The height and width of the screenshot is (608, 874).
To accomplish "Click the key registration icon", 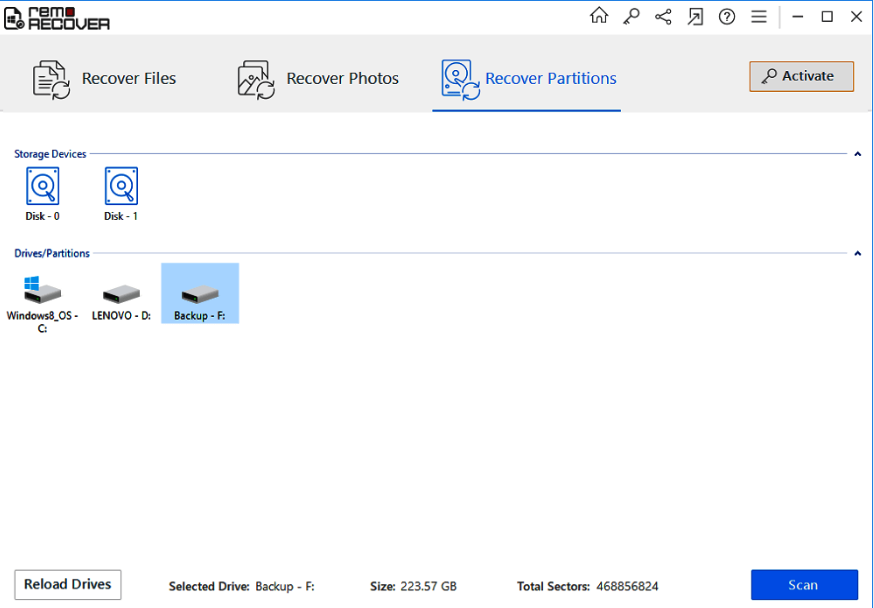I will (631, 16).
